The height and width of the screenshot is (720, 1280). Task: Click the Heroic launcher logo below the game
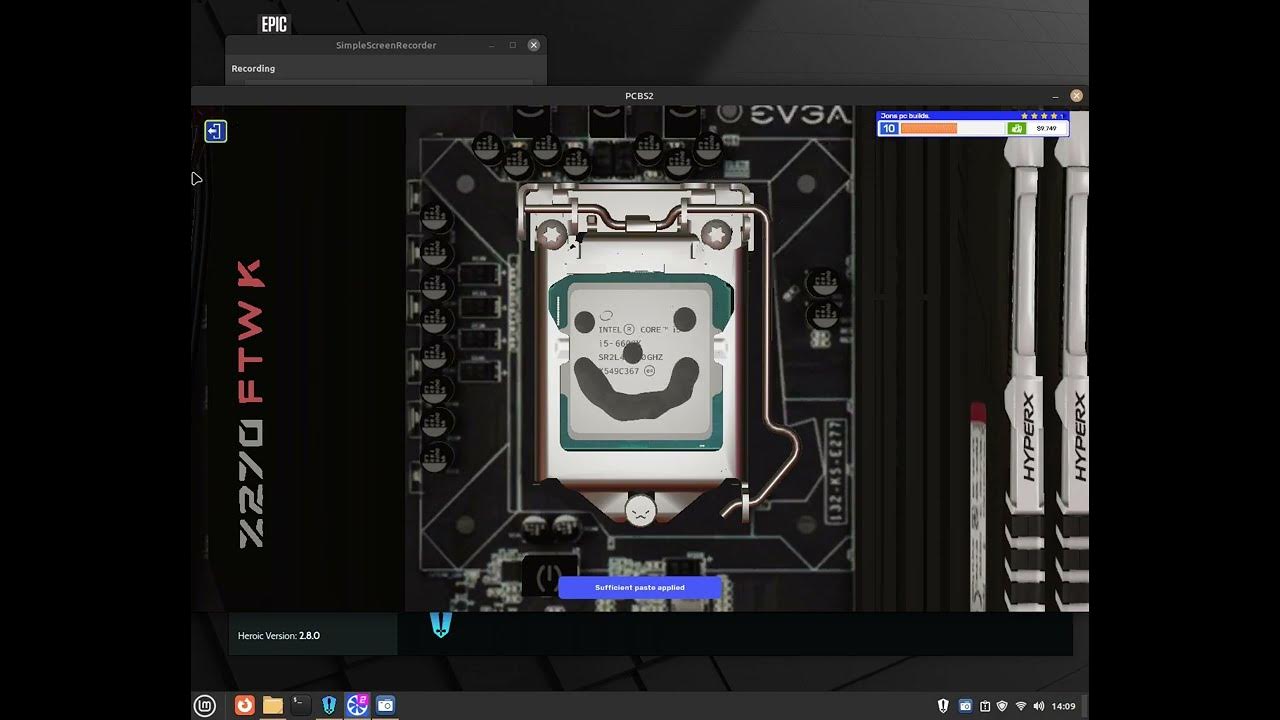click(x=441, y=625)
